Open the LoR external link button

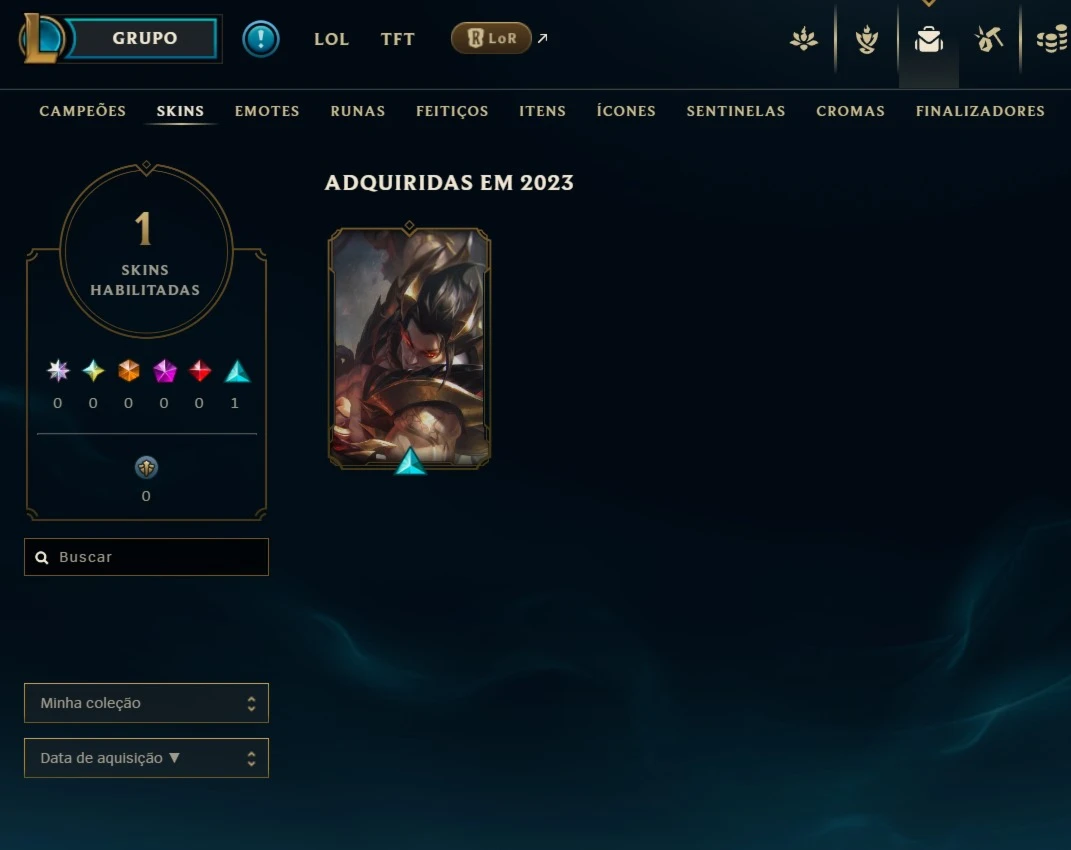click(x=491, y=38)
